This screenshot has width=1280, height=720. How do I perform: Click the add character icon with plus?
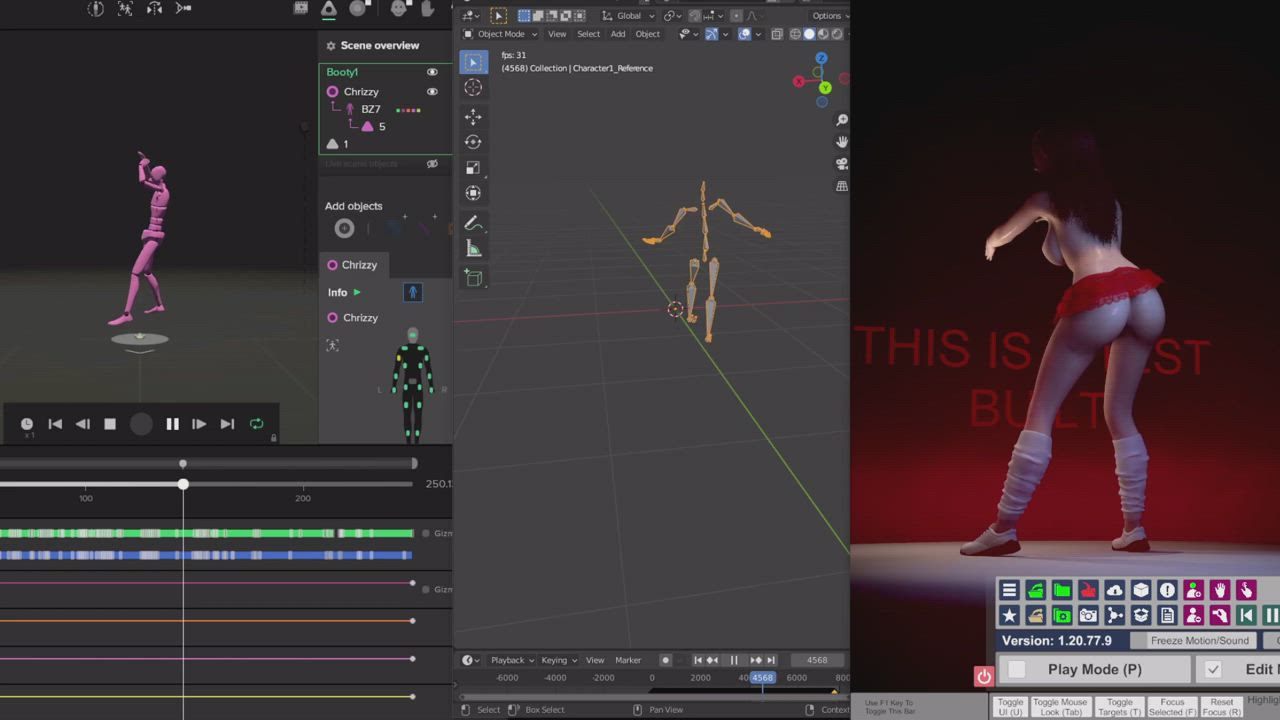pyautogui.click(x=1193, y=590)
